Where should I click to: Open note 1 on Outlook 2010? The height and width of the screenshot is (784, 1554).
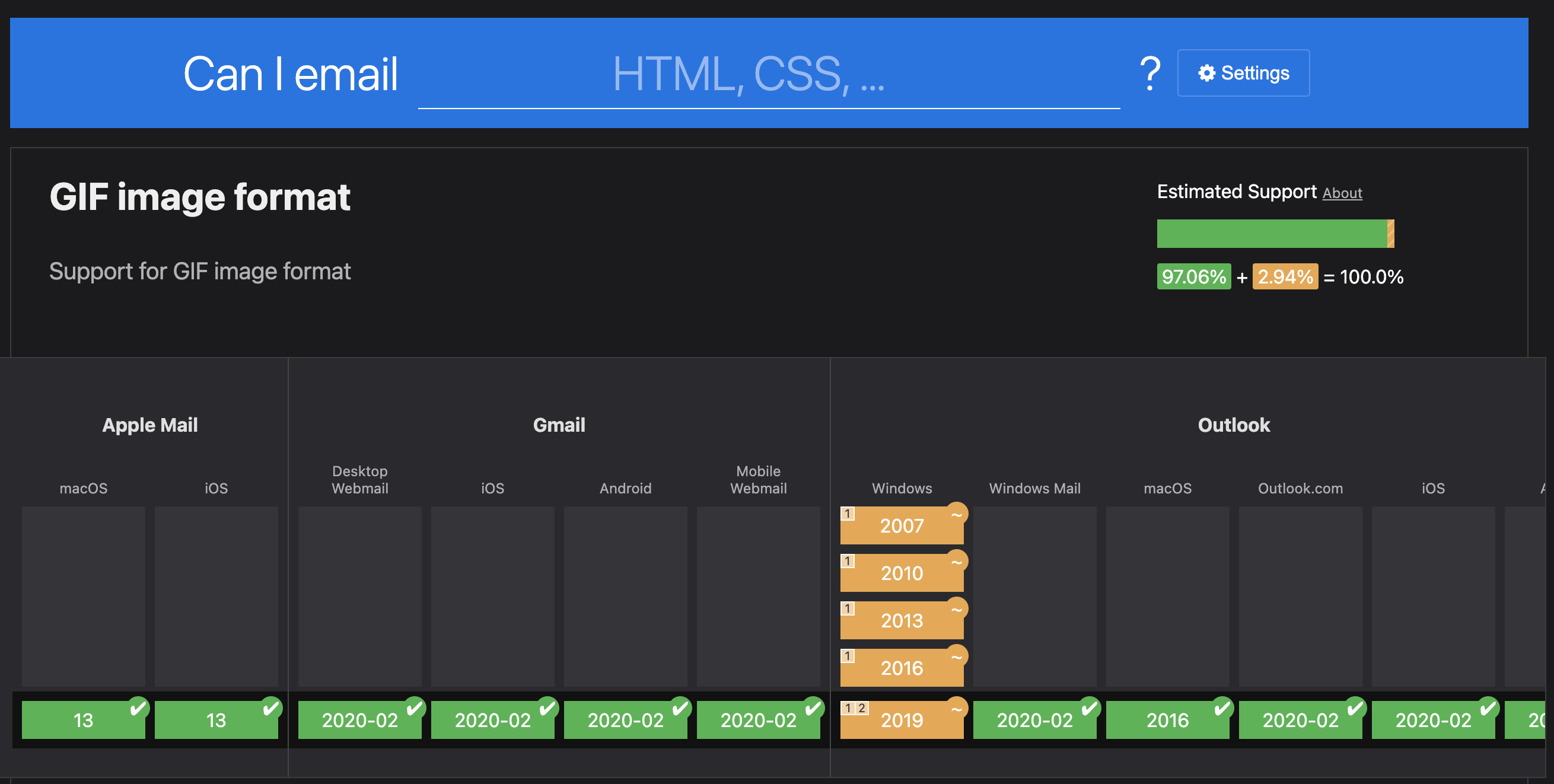pyautogui.click(x=848, y=562)
